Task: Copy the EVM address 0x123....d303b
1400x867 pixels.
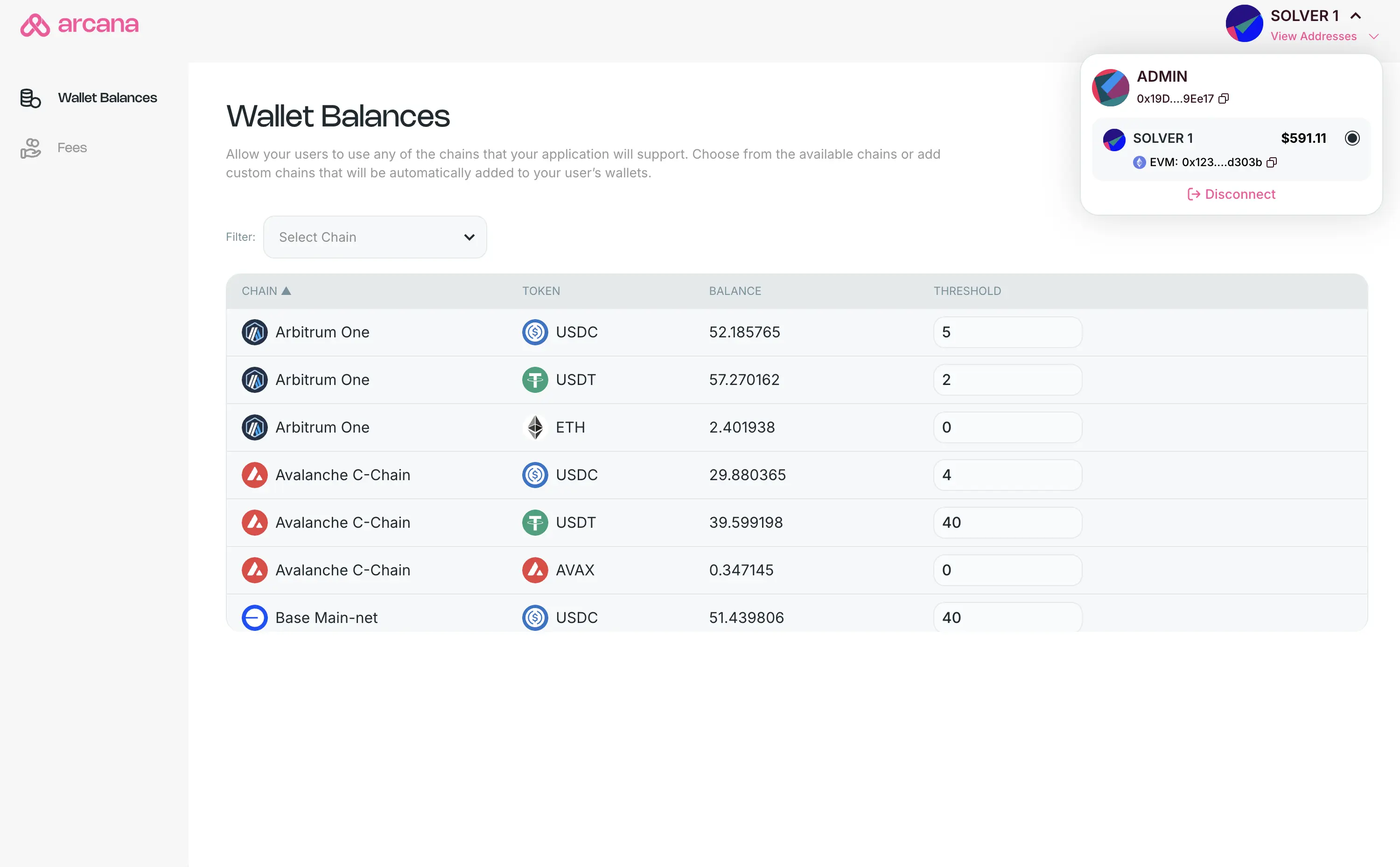Action: click(1272, 162)
